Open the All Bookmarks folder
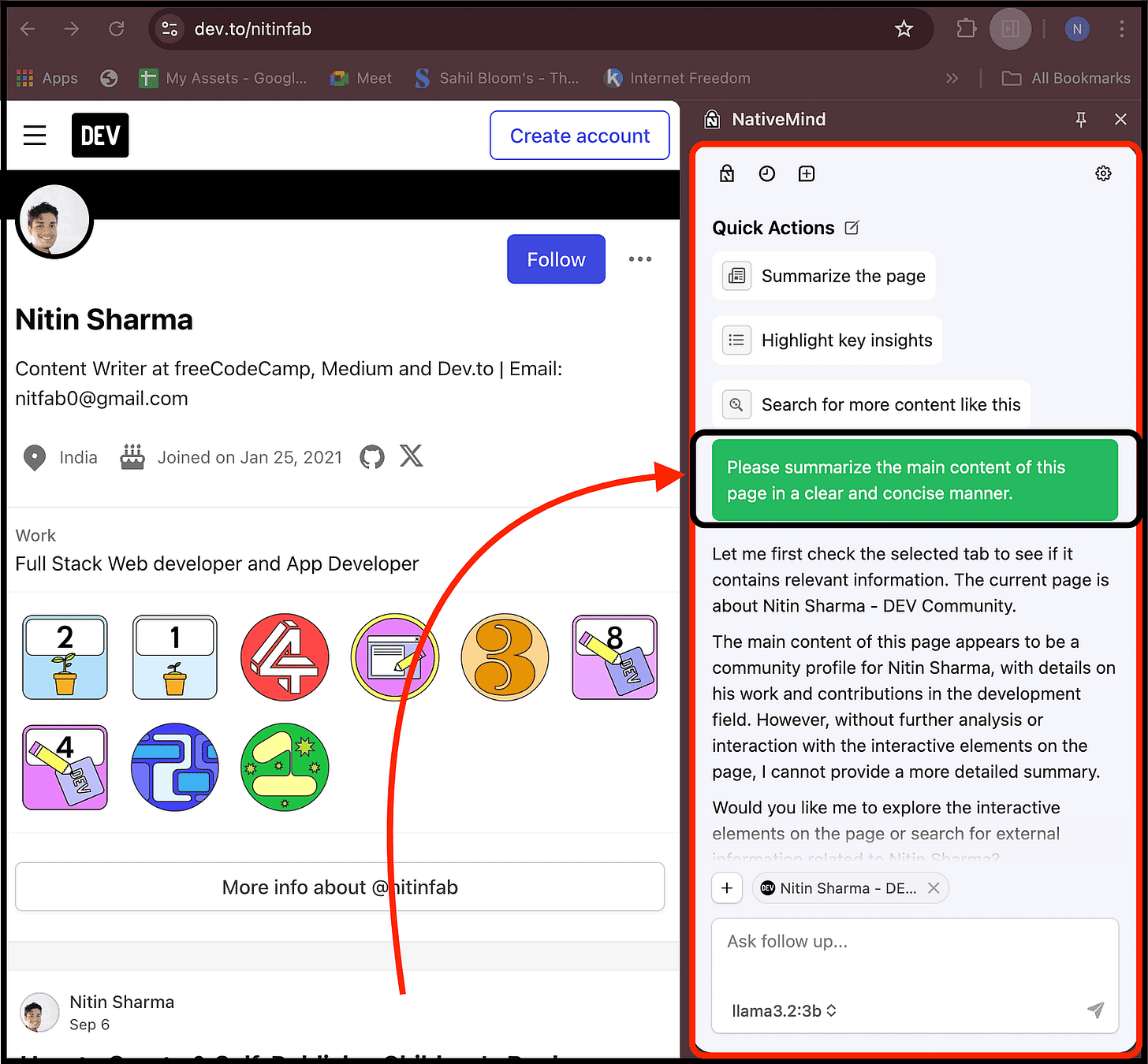This screenshot has height=1064, width=1148. pyautogui.click(x=1066, y=78)
